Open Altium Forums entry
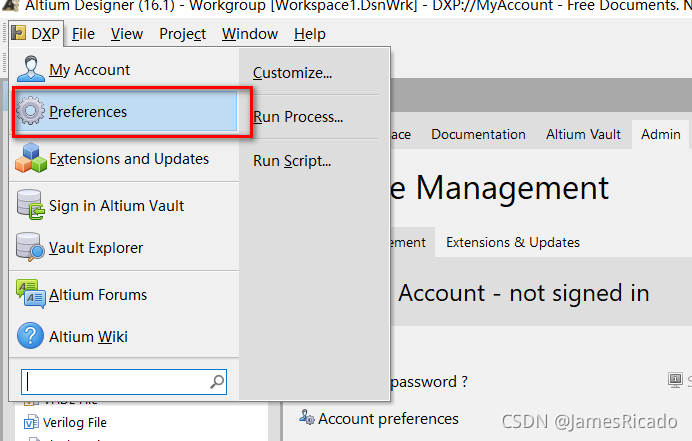 click(x=124, y=294)
